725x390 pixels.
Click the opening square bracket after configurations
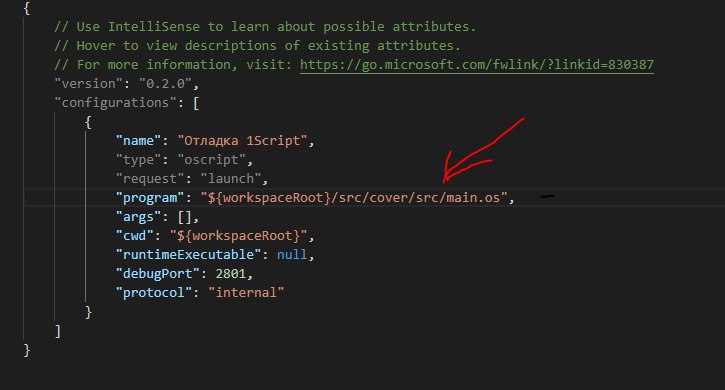pos(196,103)
